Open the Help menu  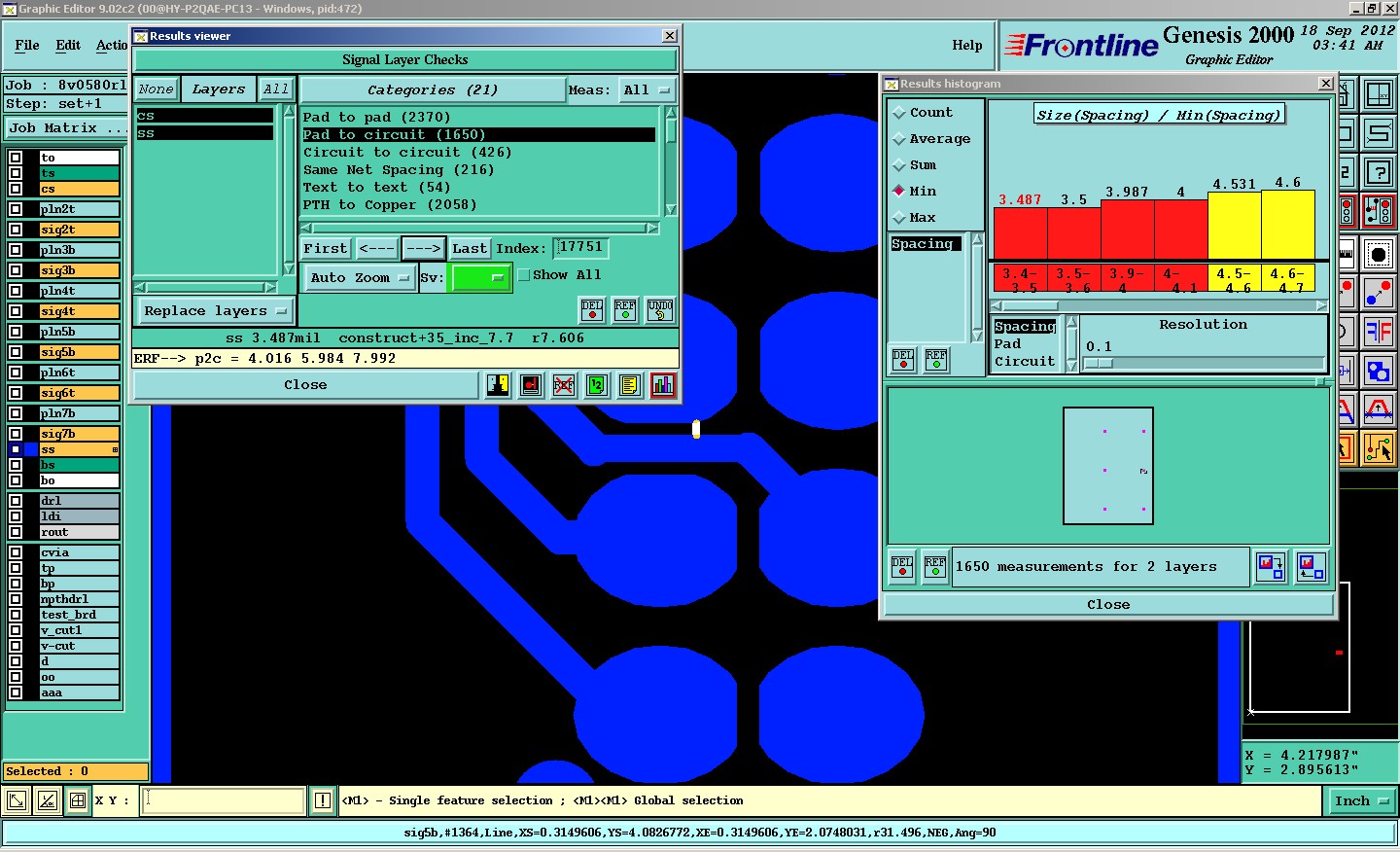(966, 45)
